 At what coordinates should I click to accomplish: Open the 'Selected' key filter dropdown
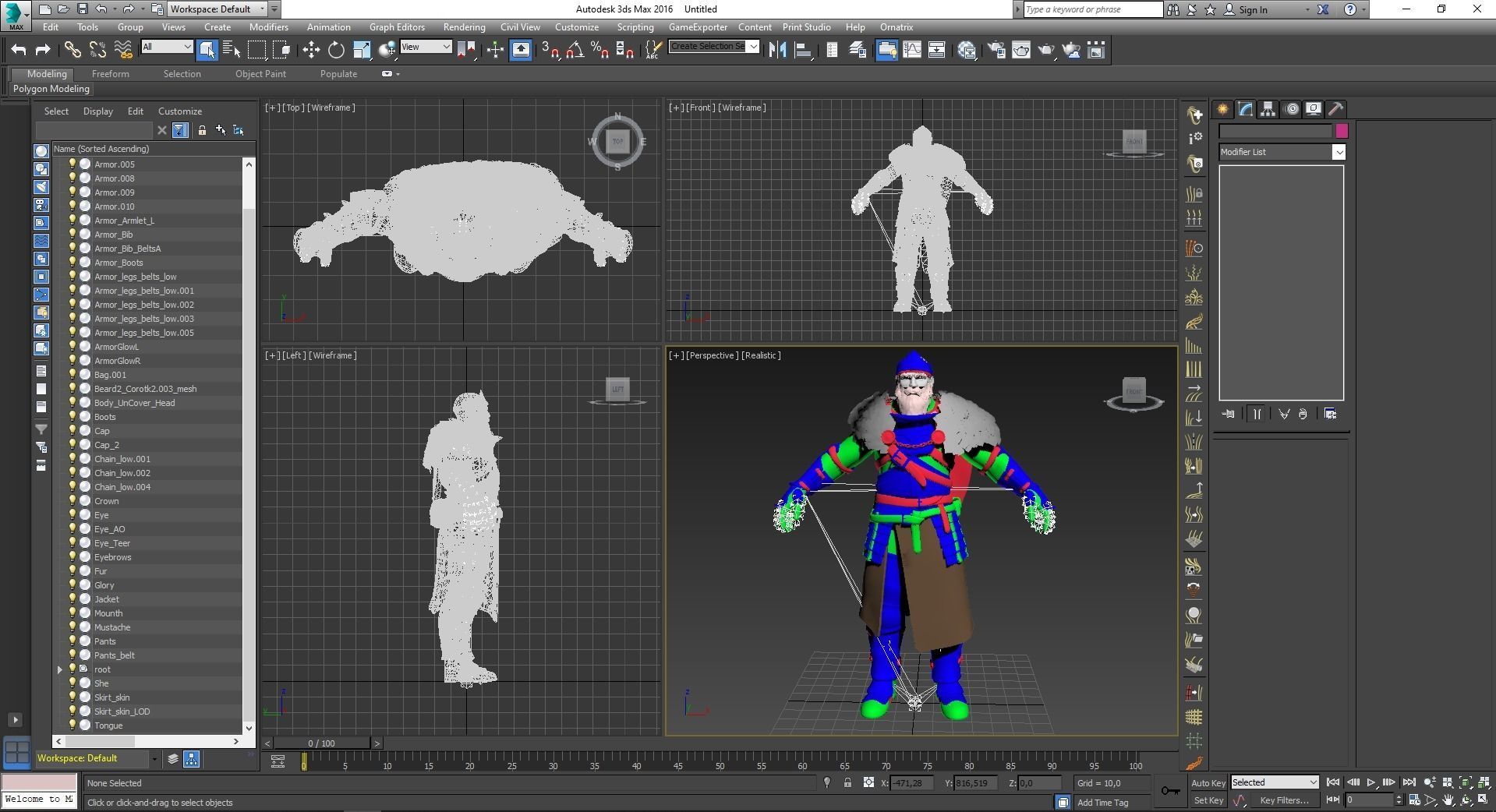[x=1274, y=782]
